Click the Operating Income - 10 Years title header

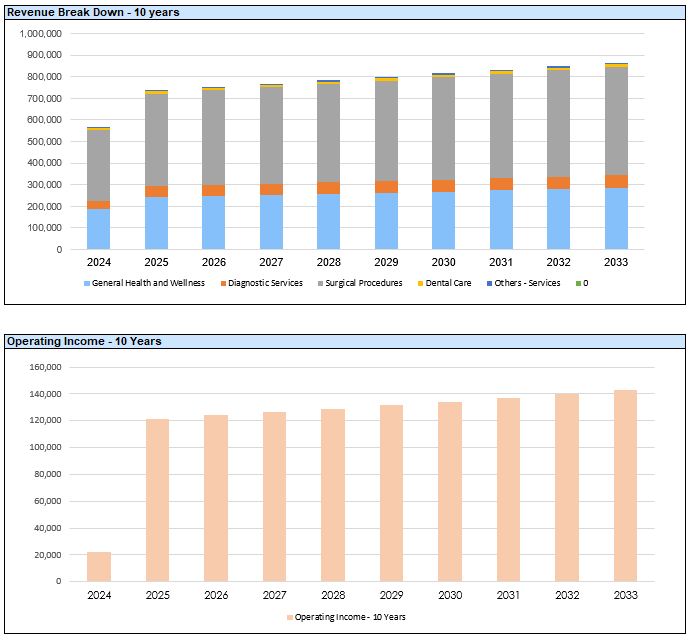[x=84, y=341]
